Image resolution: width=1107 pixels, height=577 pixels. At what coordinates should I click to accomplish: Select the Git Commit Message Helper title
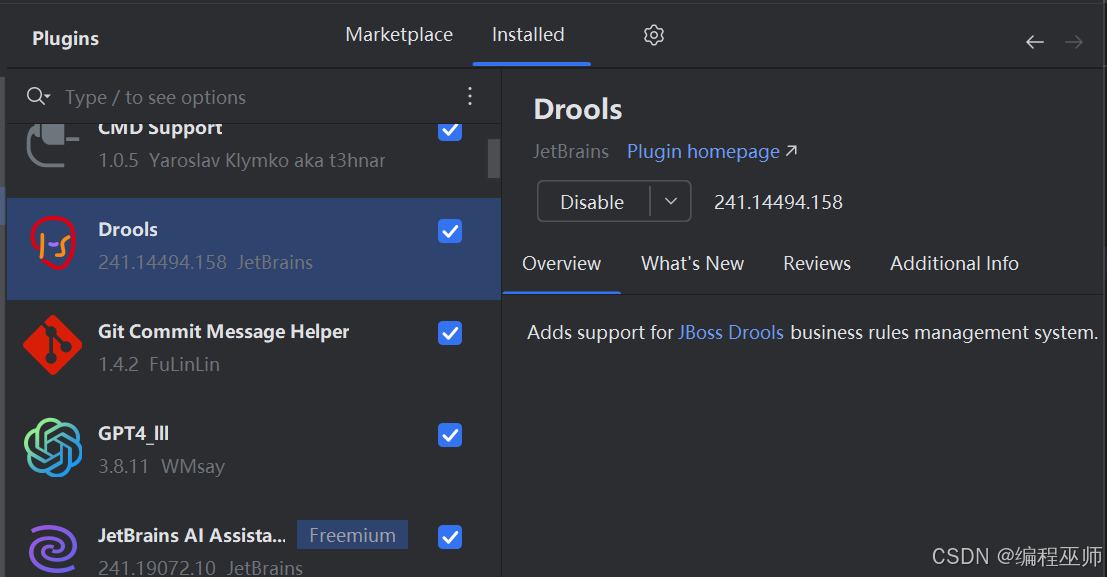pyautogui.click(x=223, y=332)
